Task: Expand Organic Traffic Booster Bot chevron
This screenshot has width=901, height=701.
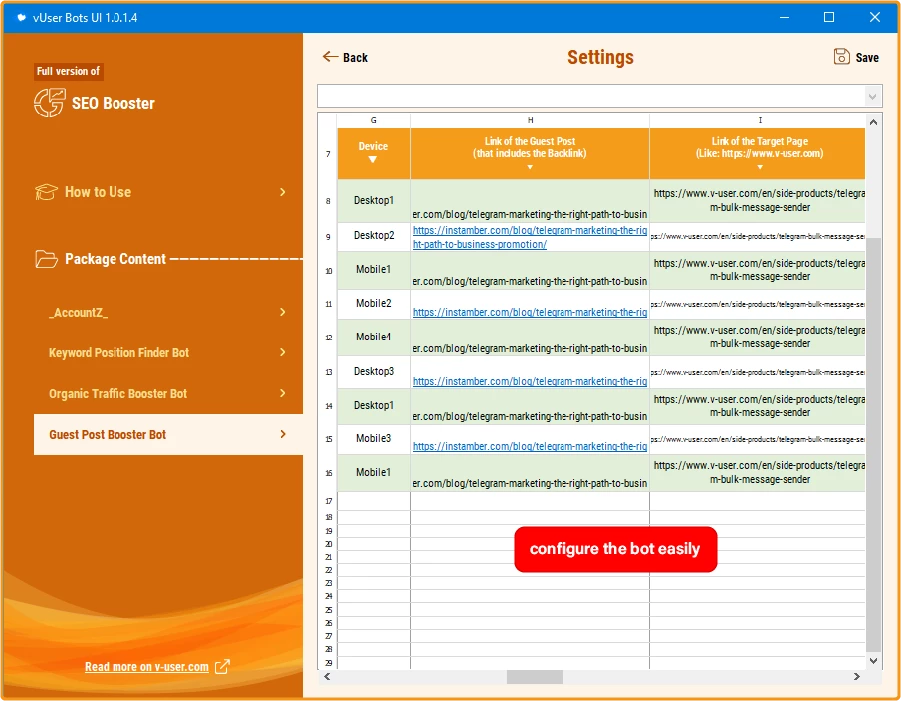Action: point(282,393)
